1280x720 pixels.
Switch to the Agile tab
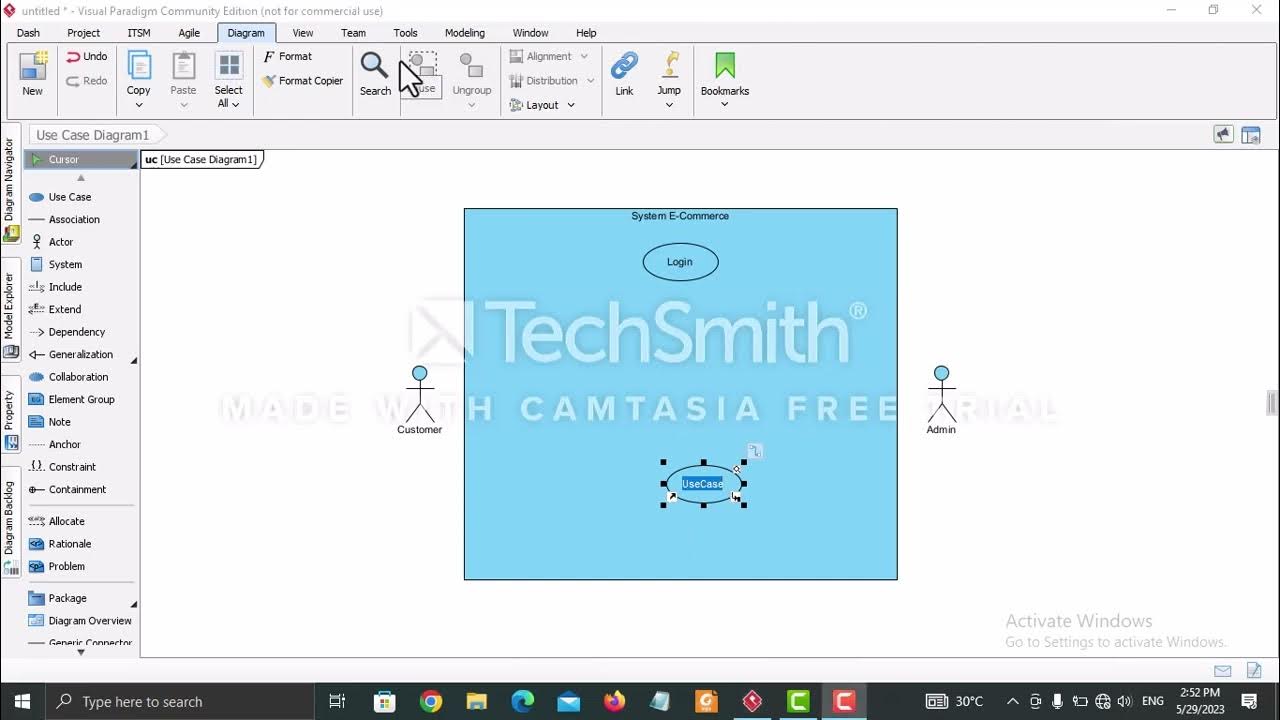(189, 33)
